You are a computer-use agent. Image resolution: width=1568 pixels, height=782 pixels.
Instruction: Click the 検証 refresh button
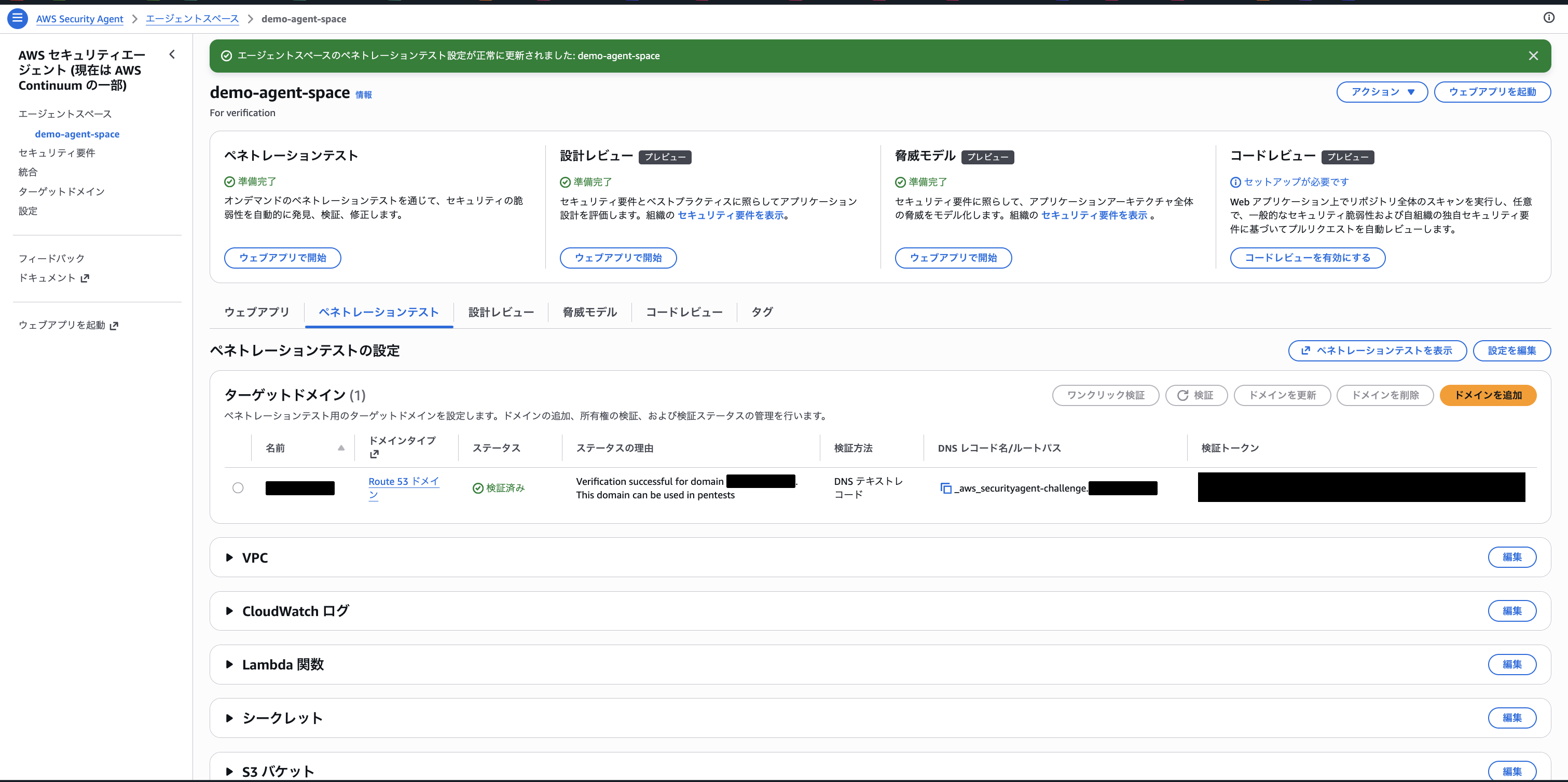[1196, 396]
